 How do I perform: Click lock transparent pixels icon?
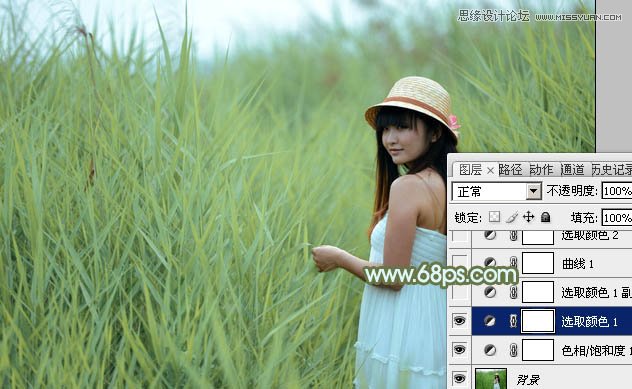[495, 217]
